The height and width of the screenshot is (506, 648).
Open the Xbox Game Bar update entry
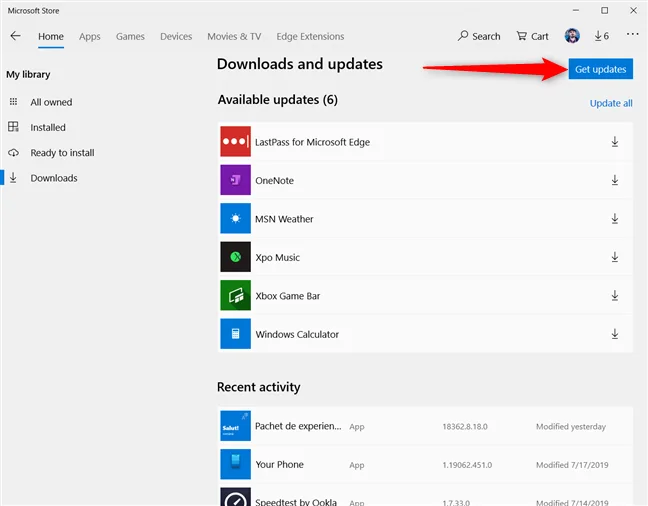pyautogui.click(x=425, y=296)
